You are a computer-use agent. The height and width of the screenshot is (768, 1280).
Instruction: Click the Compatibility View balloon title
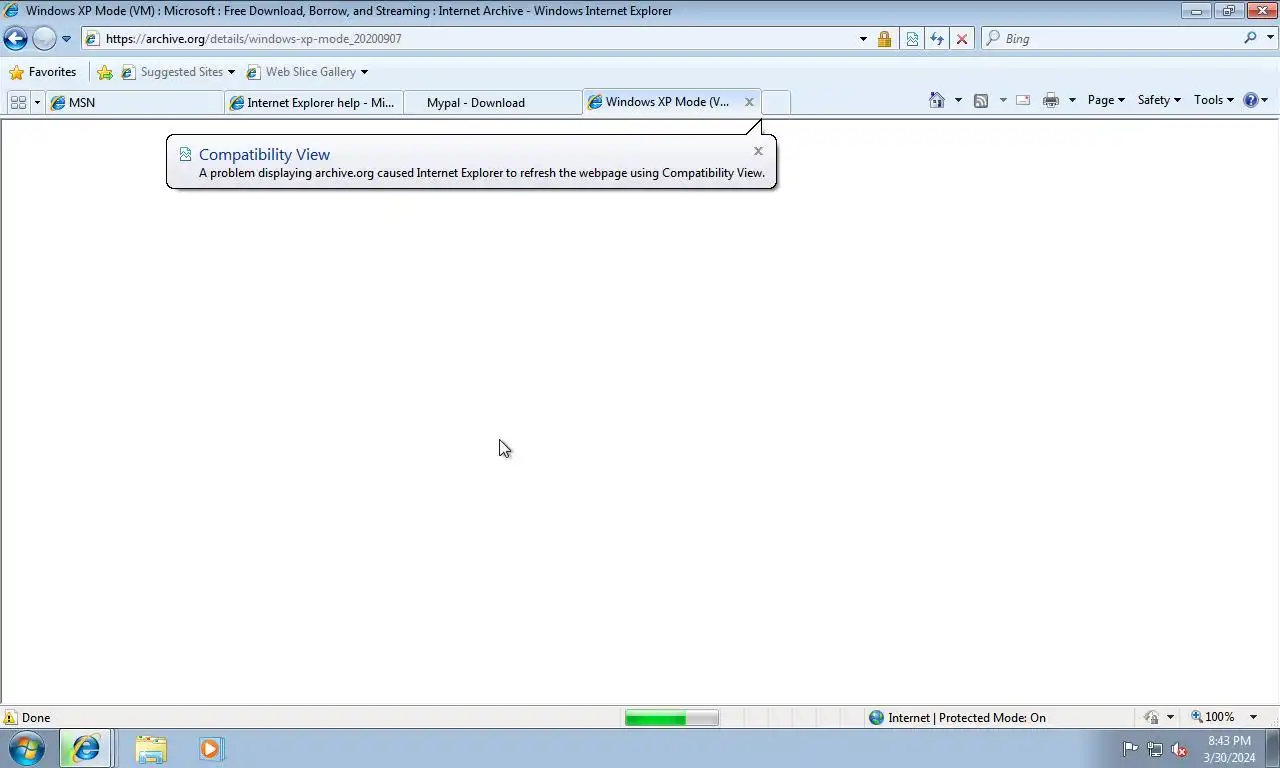[x=264, y=154]
